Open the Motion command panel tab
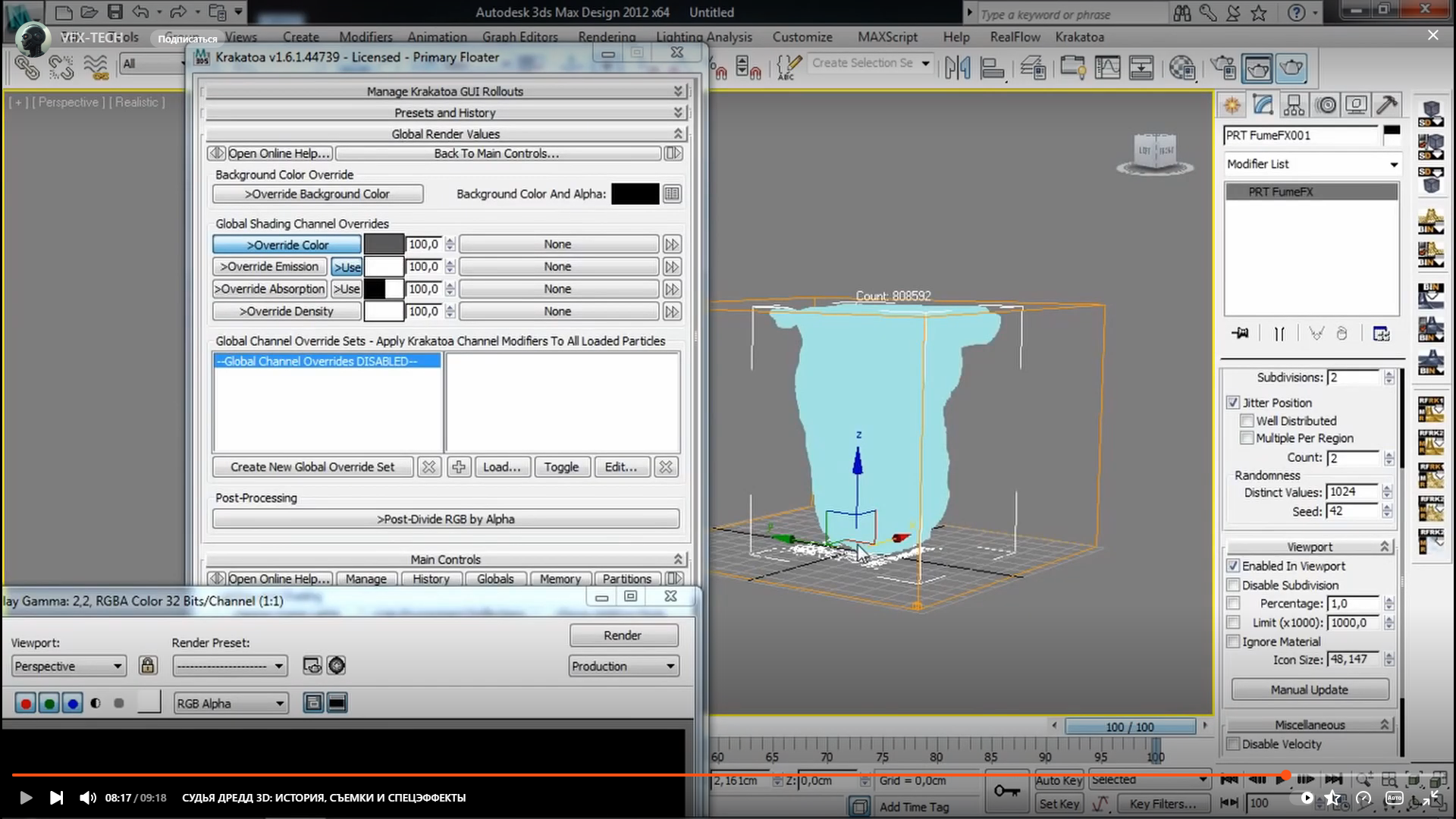 pyautogui.click(x=1326, y=105)
